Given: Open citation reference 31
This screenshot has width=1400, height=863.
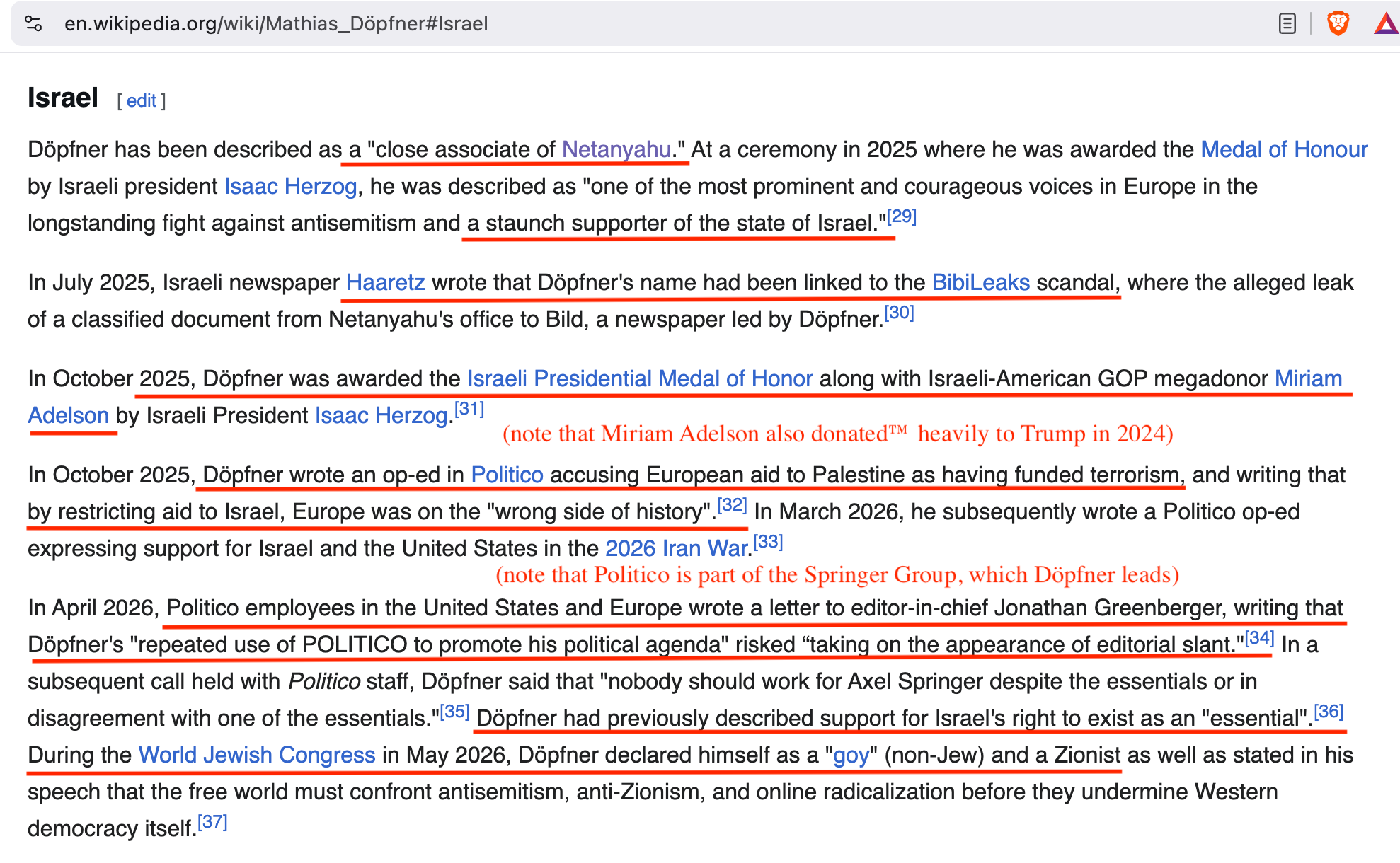Looking at the screenshot, I should 469,409.
